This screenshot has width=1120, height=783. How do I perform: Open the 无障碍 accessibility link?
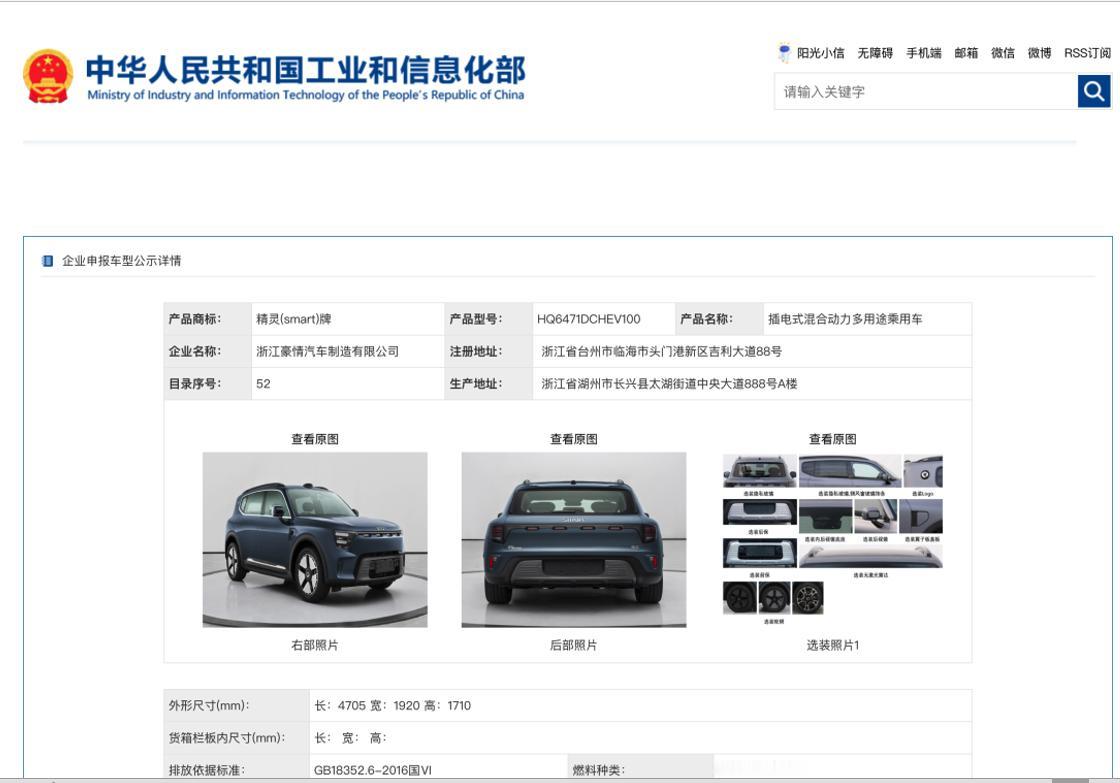pos(875,53)
